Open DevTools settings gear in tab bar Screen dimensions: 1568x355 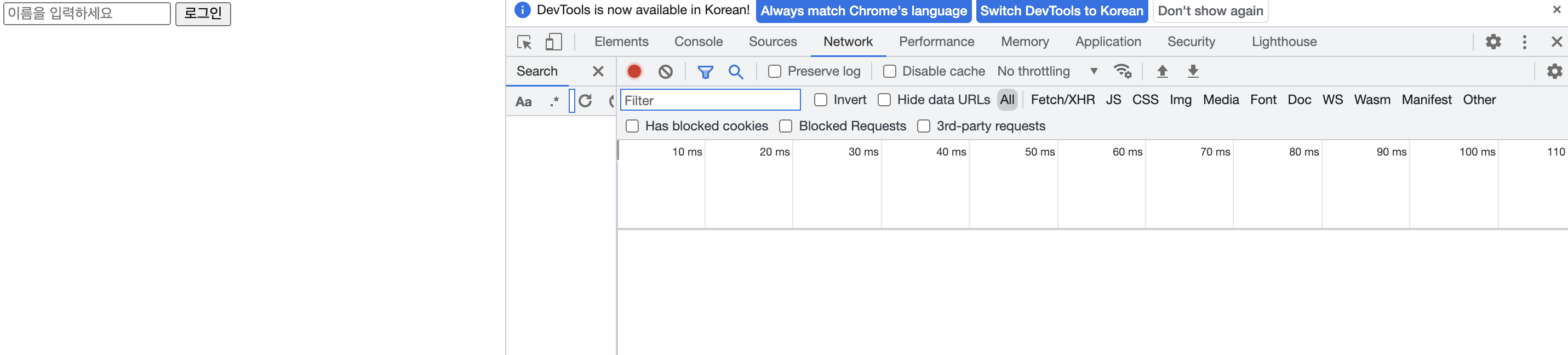(1493, 42)
